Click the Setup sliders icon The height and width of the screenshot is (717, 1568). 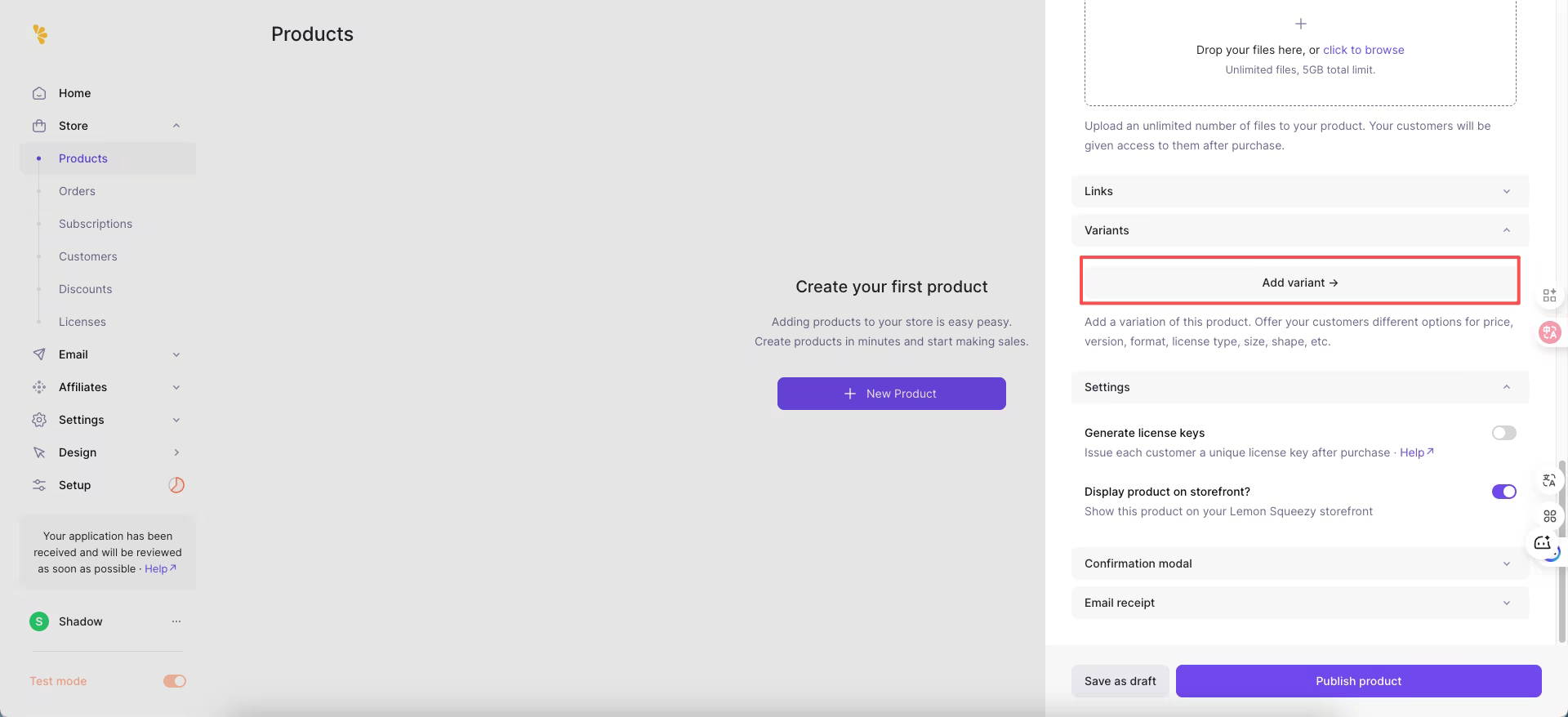39,485
